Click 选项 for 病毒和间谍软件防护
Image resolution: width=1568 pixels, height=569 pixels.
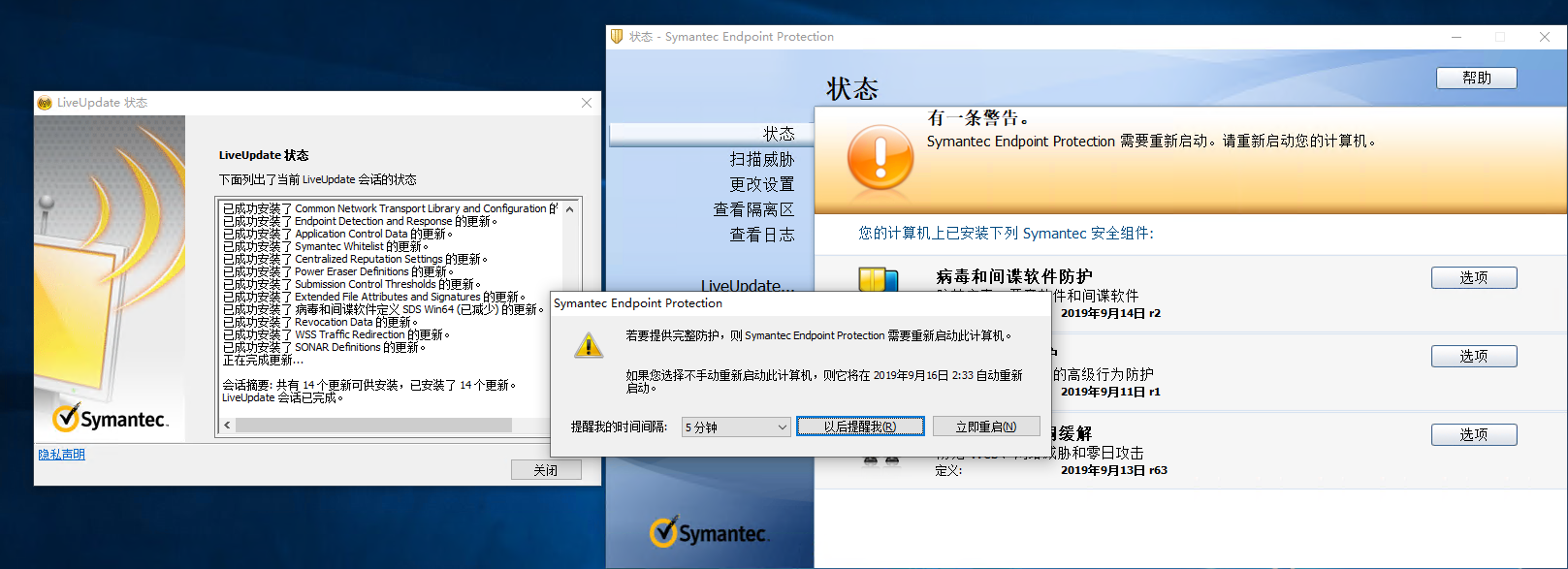(x=1474, y=278)
